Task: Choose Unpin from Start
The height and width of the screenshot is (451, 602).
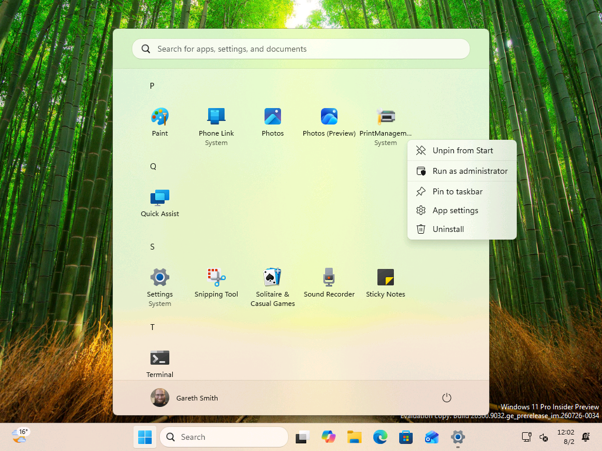Action: tap(462, 150)
